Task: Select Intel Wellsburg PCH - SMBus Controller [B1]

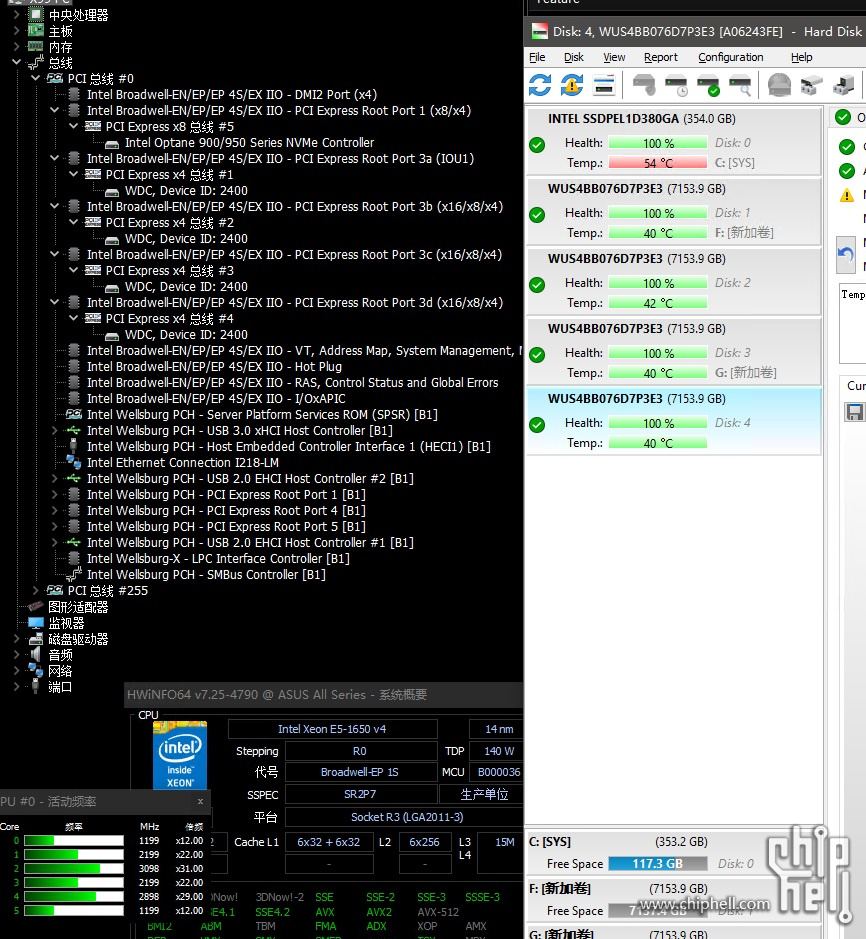Action: coord(206,574)
